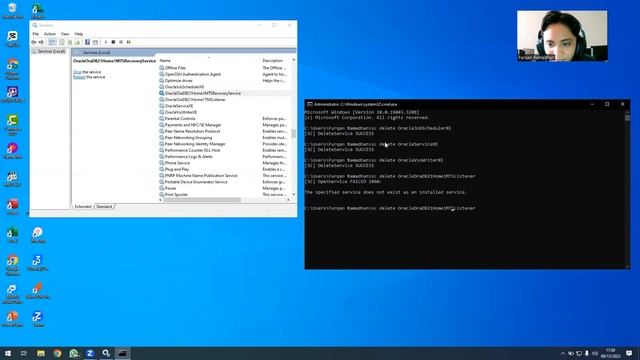The height and width of the screenshot is (360, 640).
Task: Open the Command Prompt taskbar icon
Action: click(122, 353)
